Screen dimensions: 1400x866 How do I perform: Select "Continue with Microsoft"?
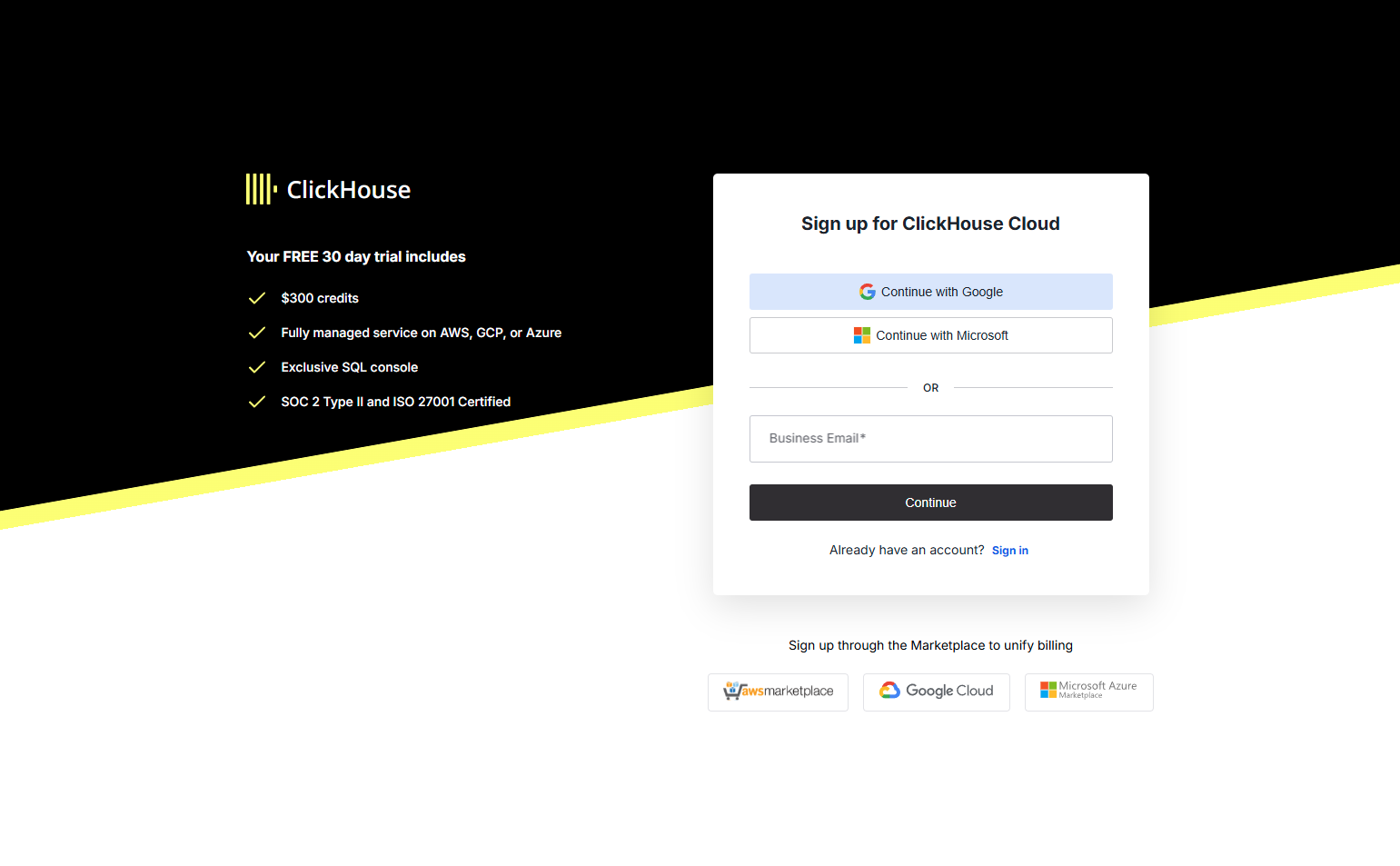930,334
